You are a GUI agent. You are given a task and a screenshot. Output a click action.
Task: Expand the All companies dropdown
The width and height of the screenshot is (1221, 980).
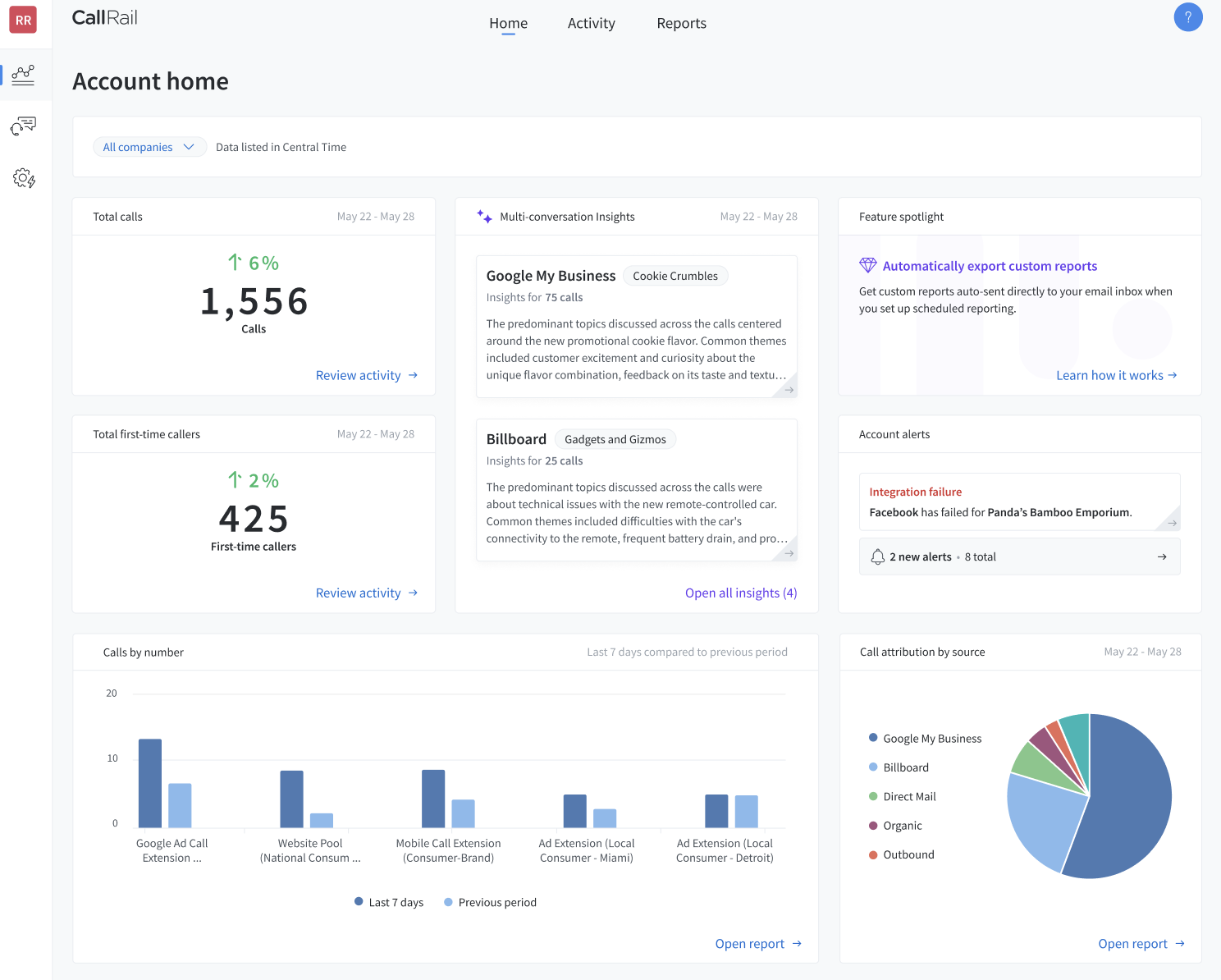point(149,147)
